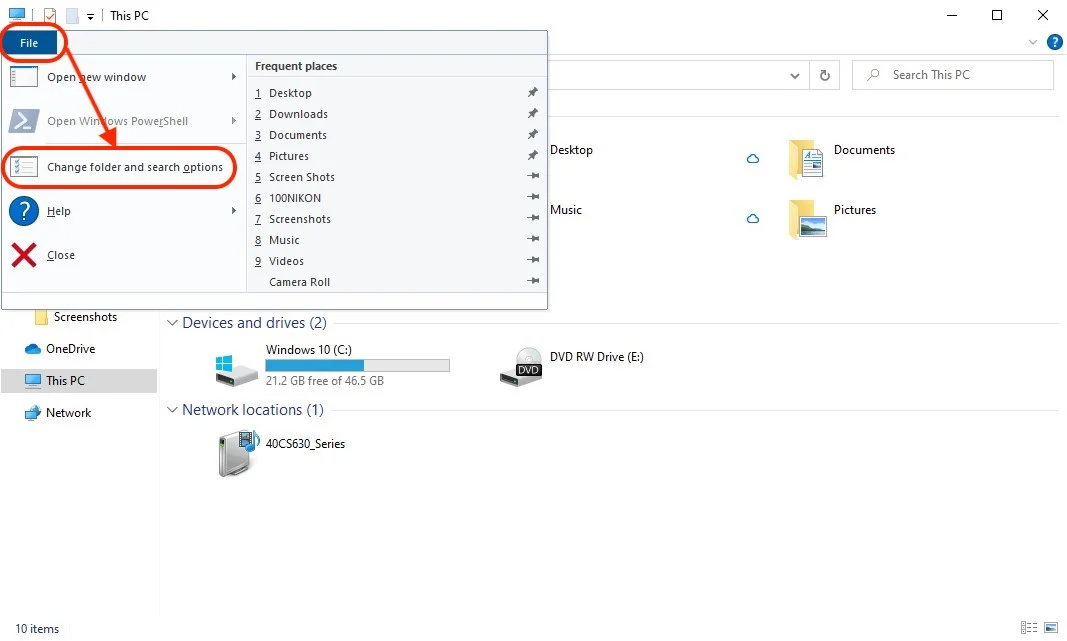Choose Change folder and search options
The width and height of the screenshot is (1067, 641).
point(134,167)
